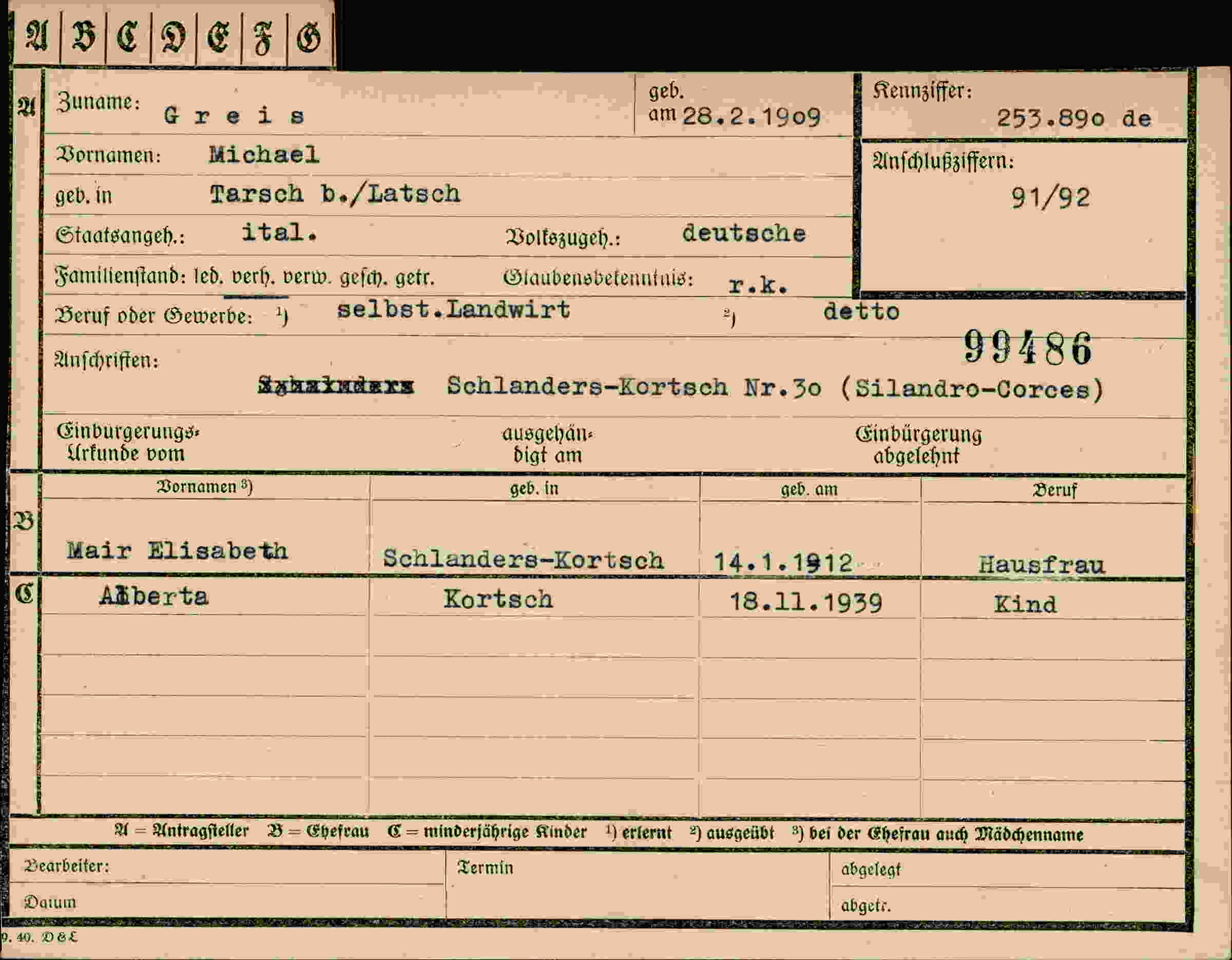Click the 'Anschlußziffern:' label
Viewport: 1232px width, 960px height.
point(944,162)
